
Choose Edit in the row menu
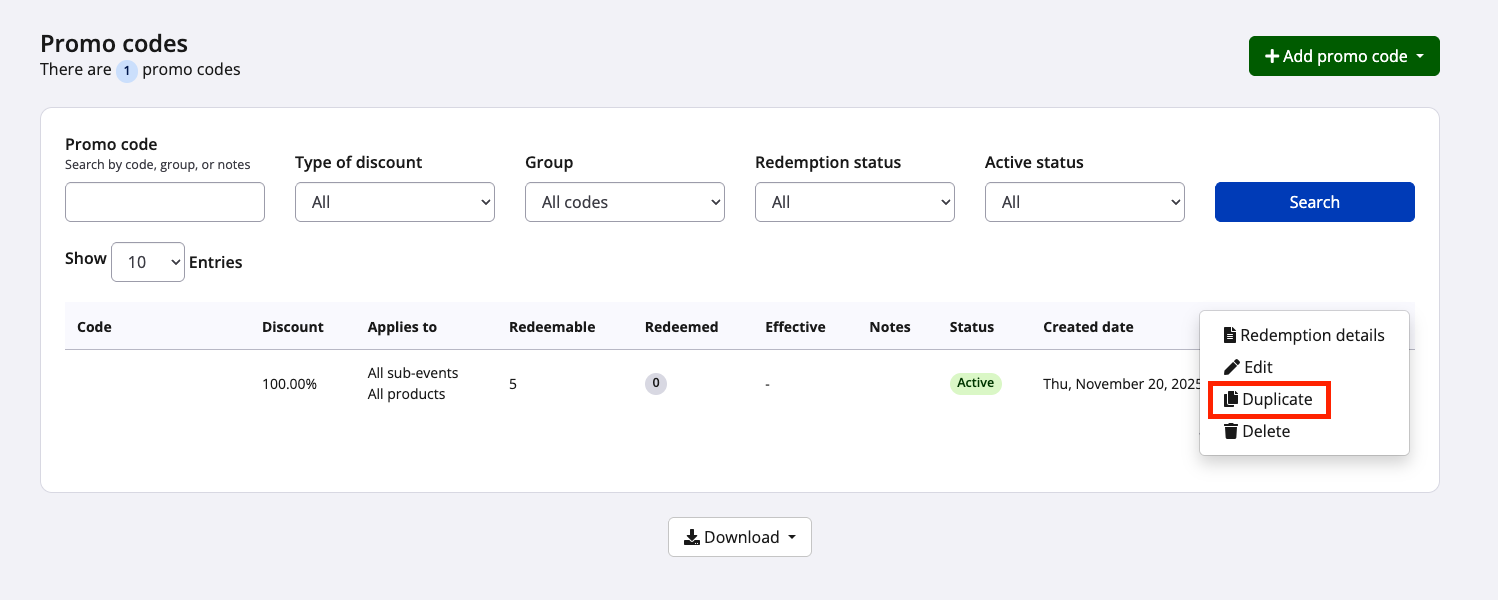coord(1304,367)
